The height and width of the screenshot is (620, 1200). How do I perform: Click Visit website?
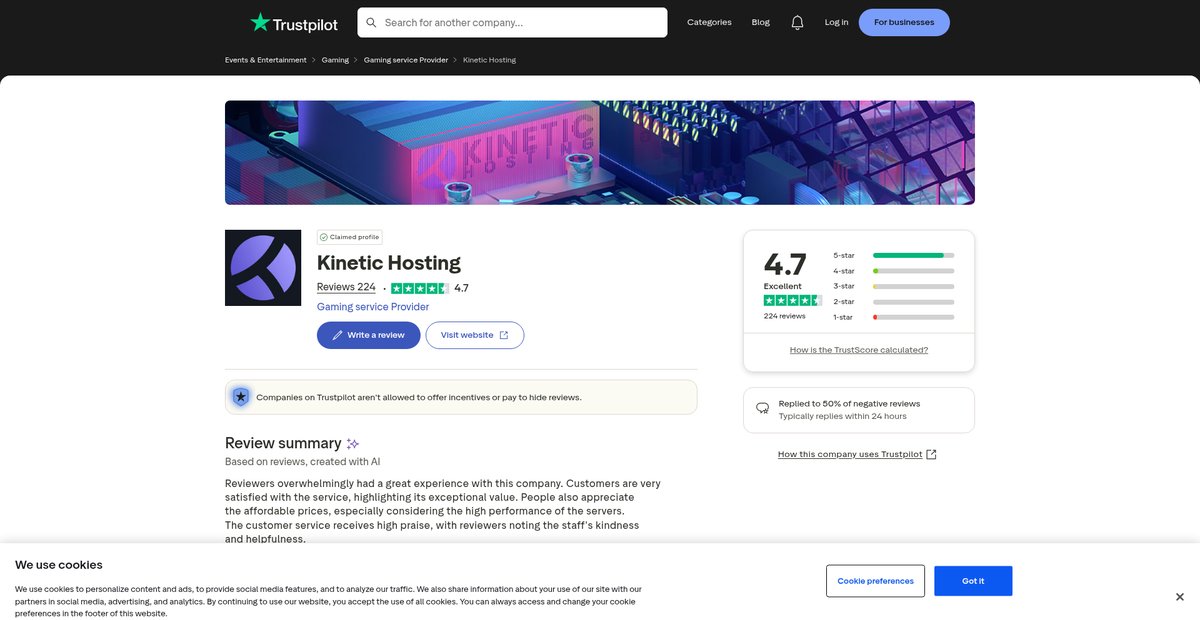[x=475, y=335]
